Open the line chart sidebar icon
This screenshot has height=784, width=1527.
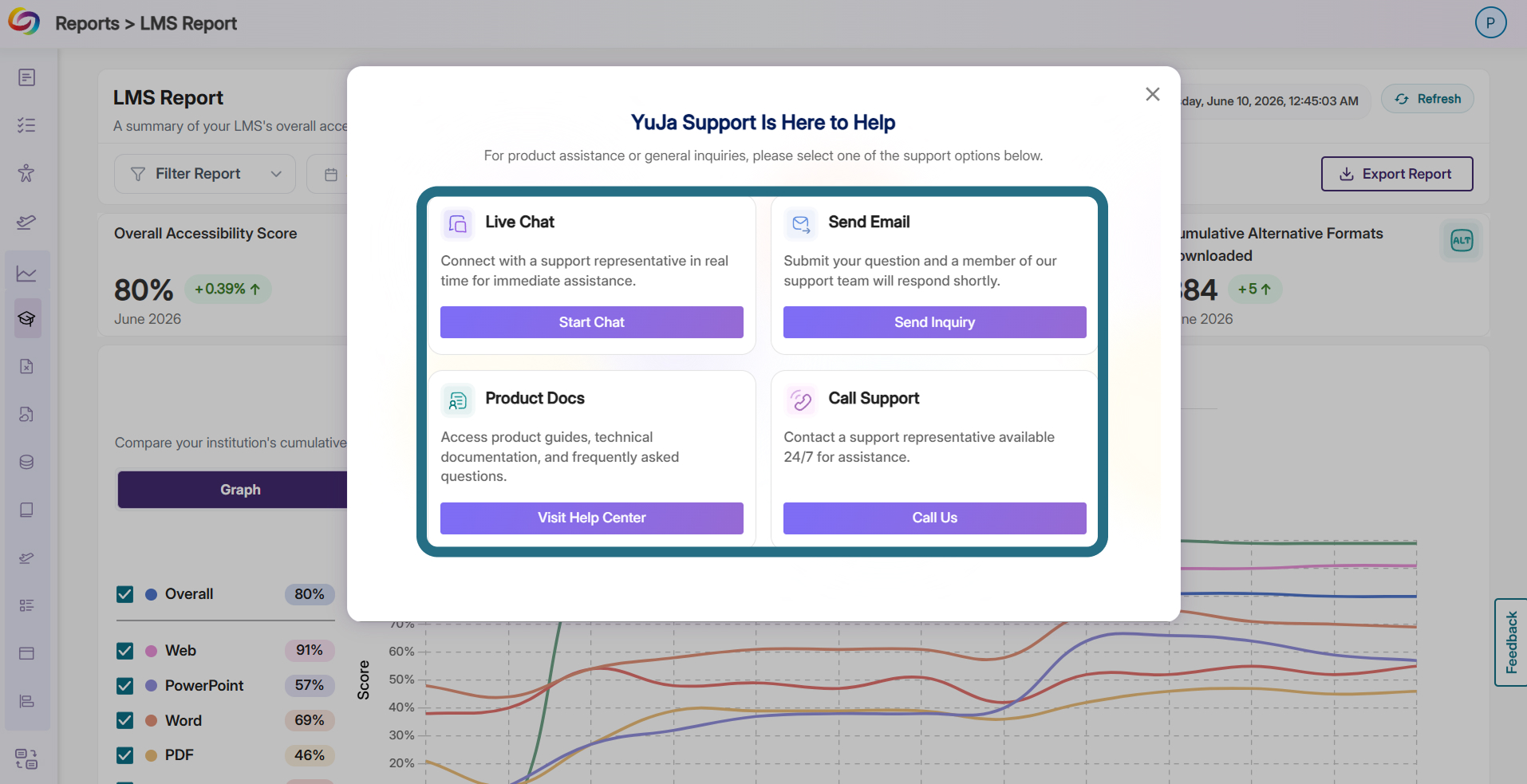tap(26, 274)
